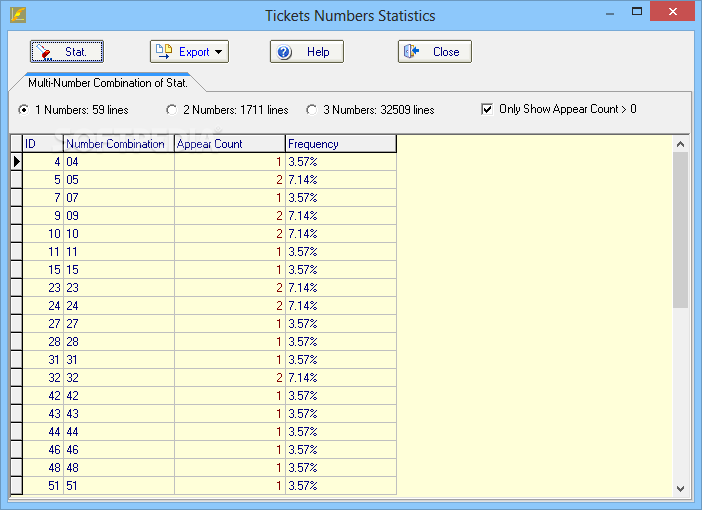The width and height of the screenshot is (702, 510).
Task: Toggle Only Show Appear Count > 0 checkbox
Action: tap(487, 109)
